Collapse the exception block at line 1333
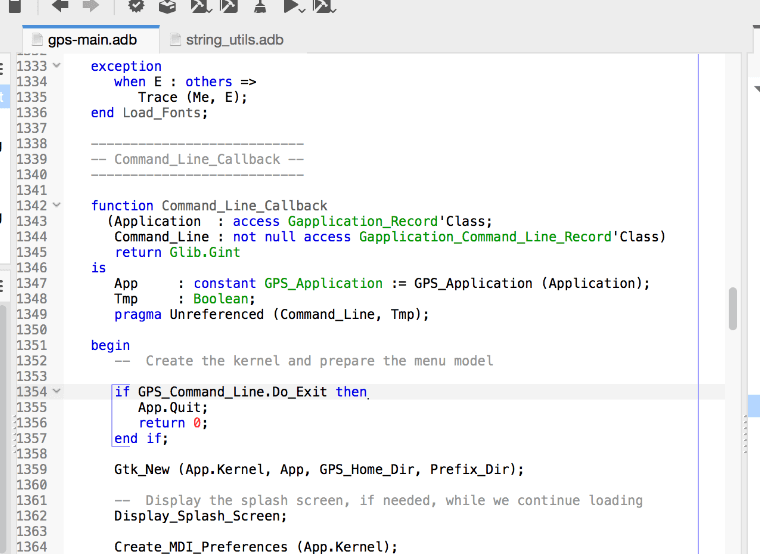760x554 pixels. (x=56, y=66)
